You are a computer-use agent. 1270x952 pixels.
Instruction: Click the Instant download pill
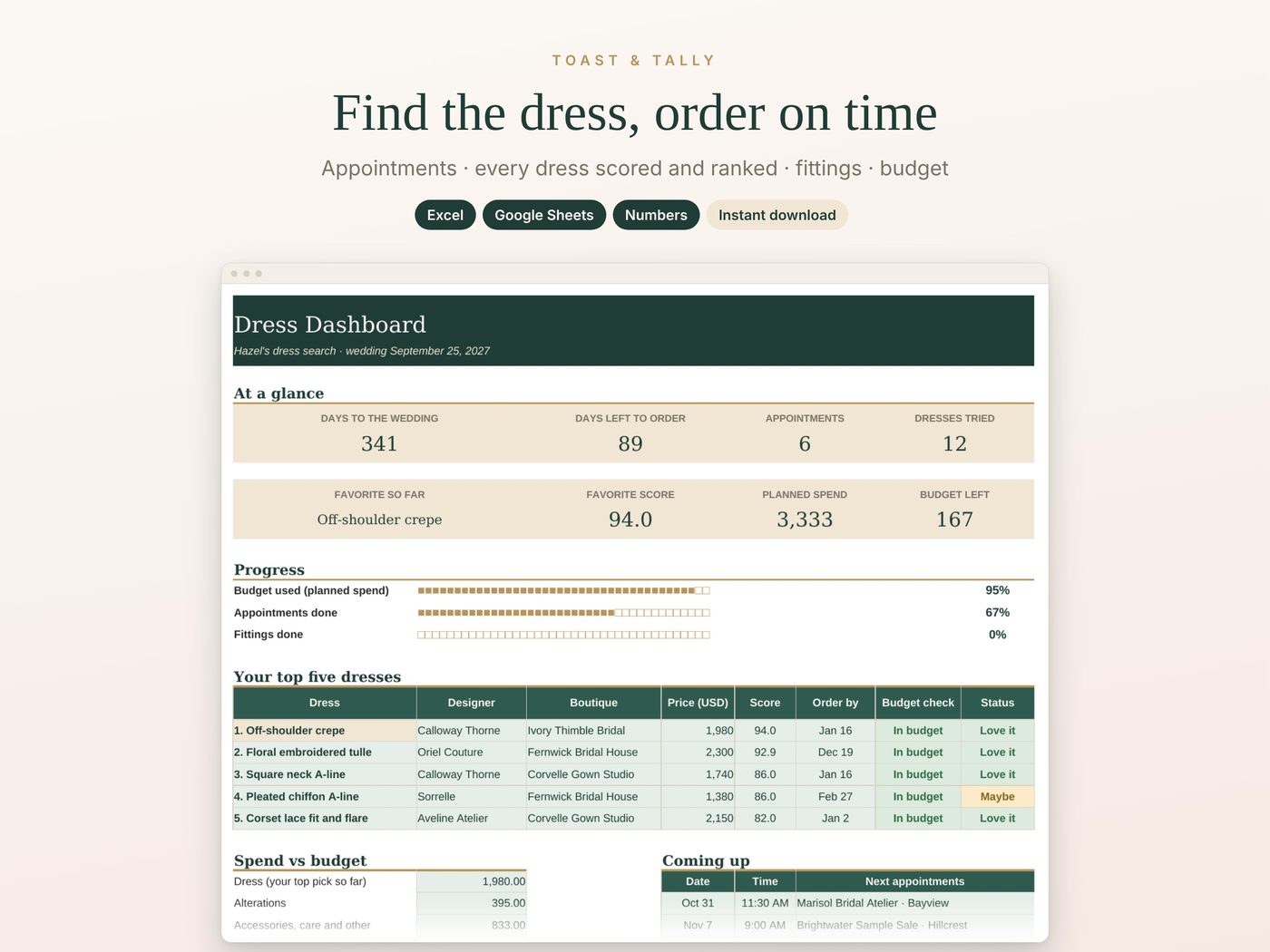777,215
